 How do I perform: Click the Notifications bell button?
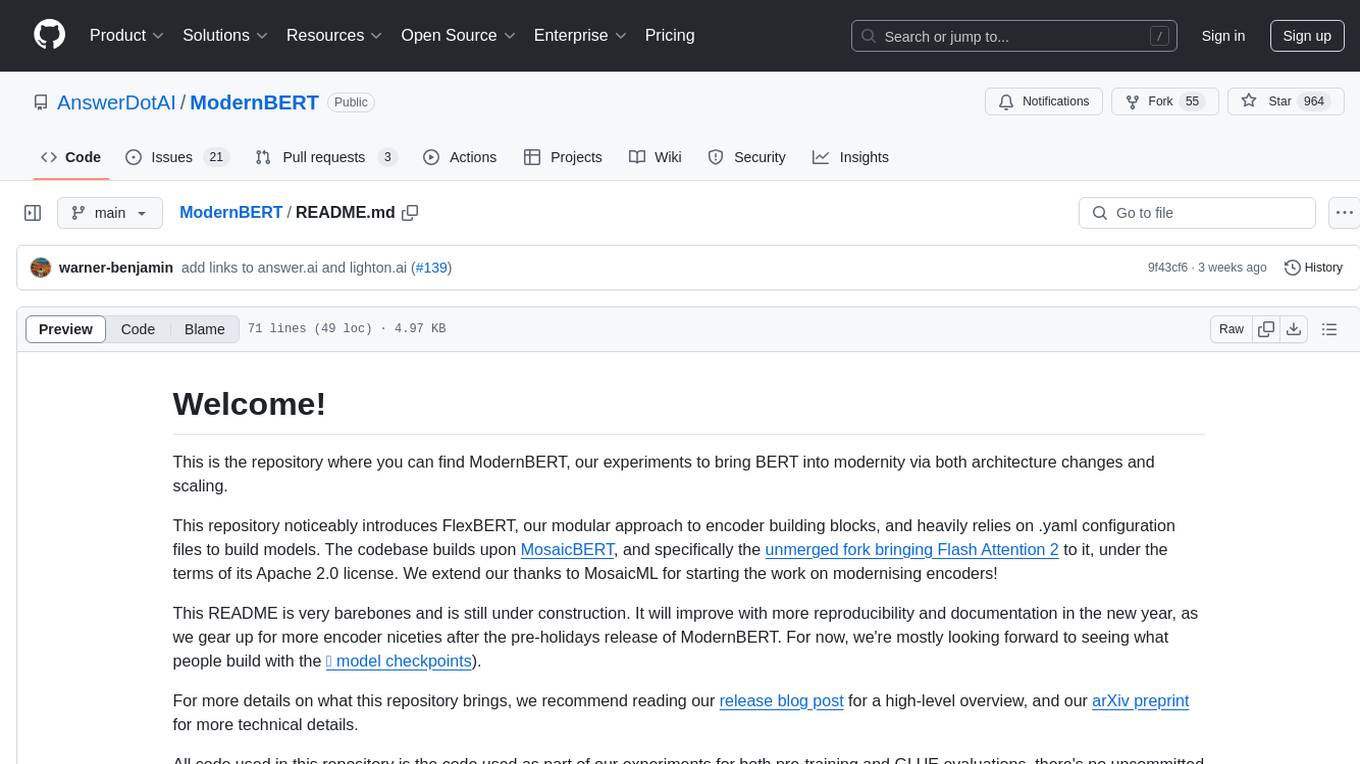[1044, 102]
